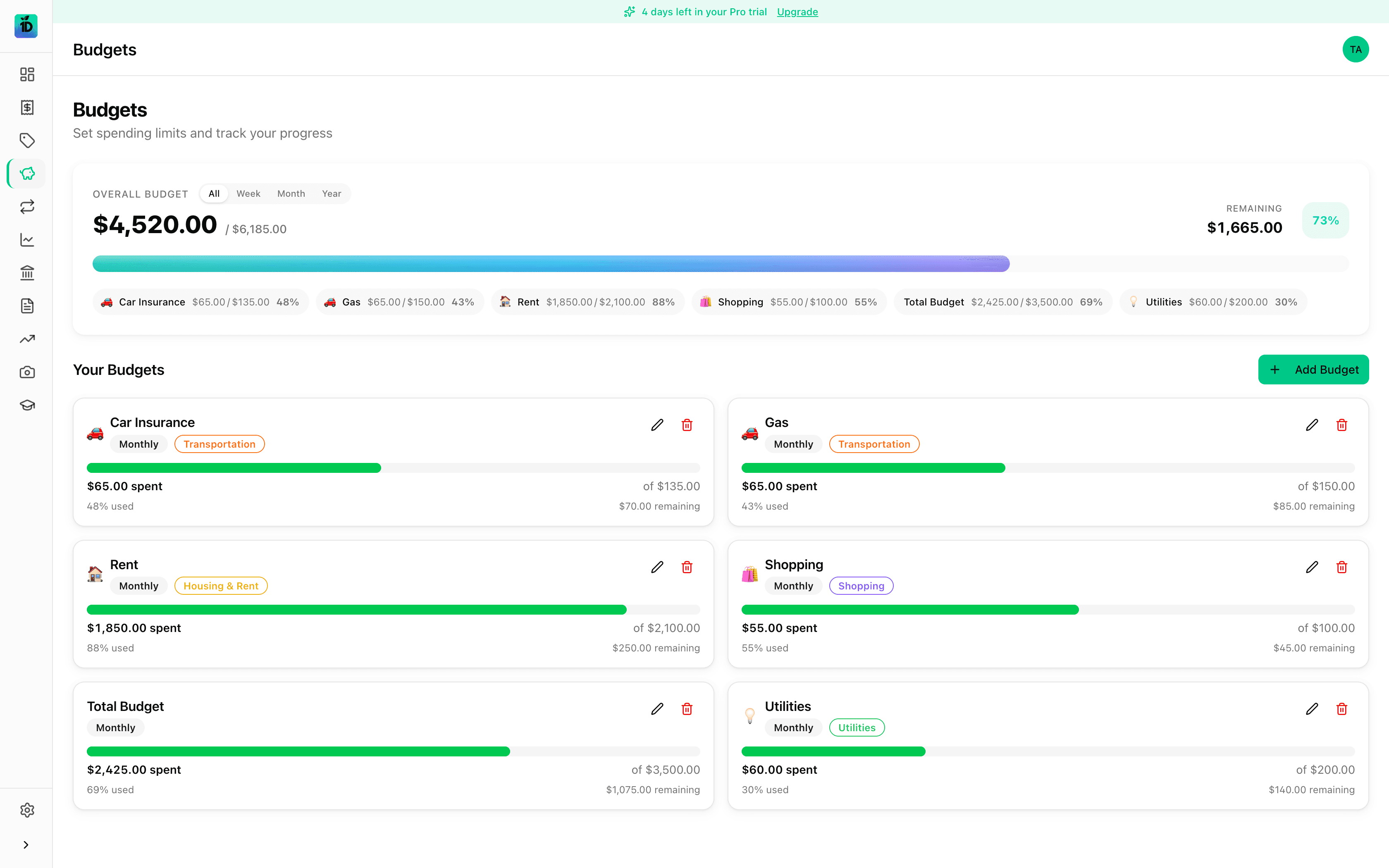
Task: Select the Year filter for Overall Budget
Action: [x=332, y=193]
